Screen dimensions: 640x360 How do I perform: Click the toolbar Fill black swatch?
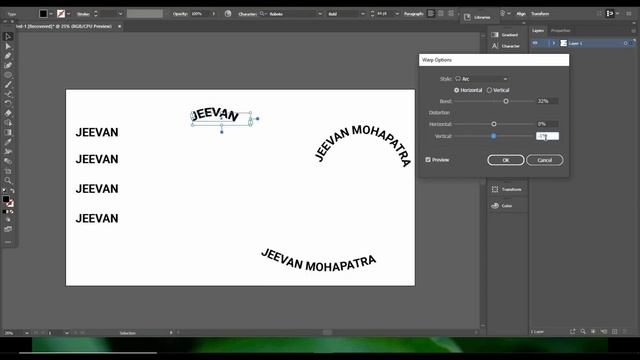pos(6,199)
